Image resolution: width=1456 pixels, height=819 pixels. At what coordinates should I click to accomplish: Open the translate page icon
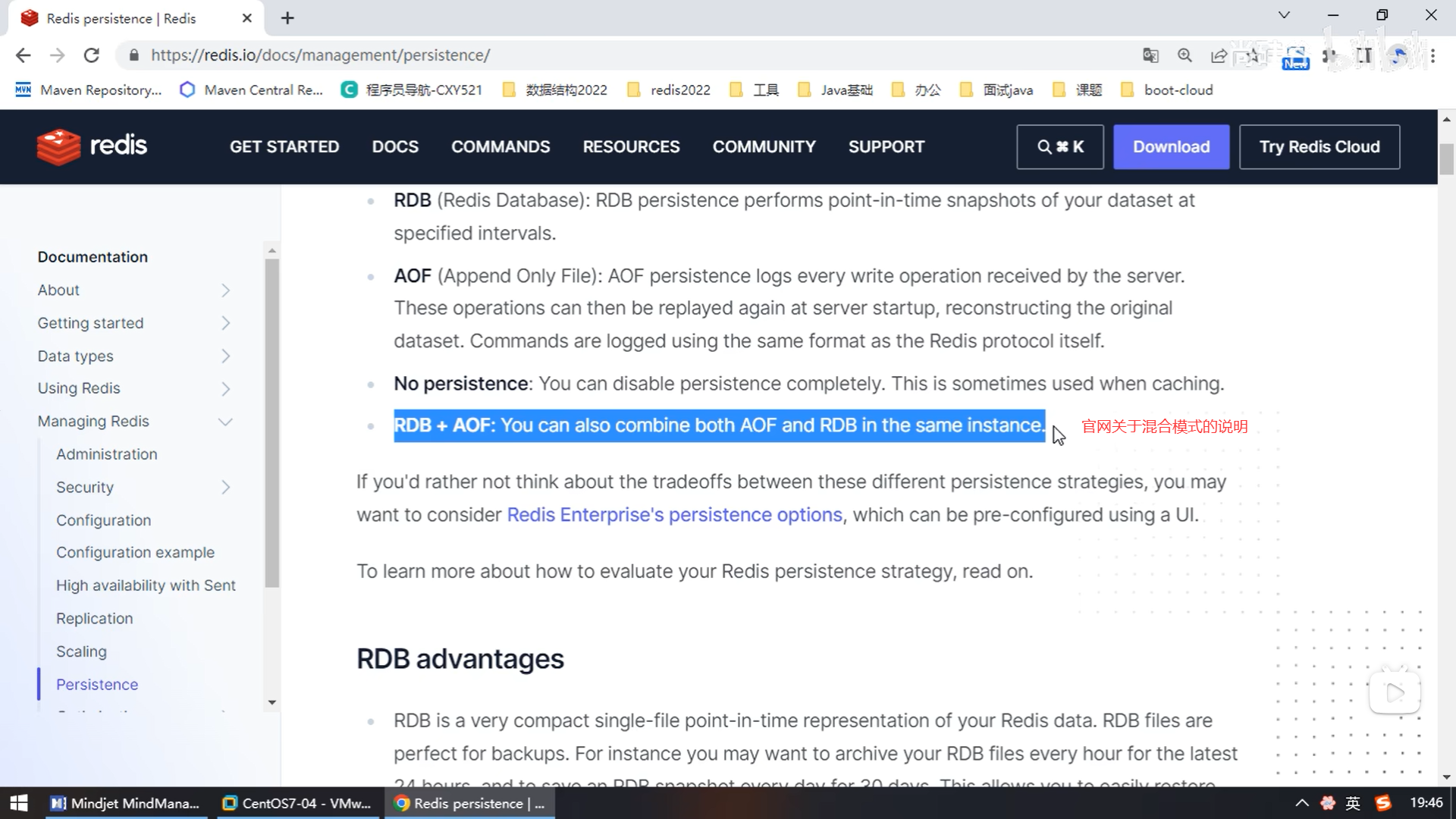click(1150, 55)
